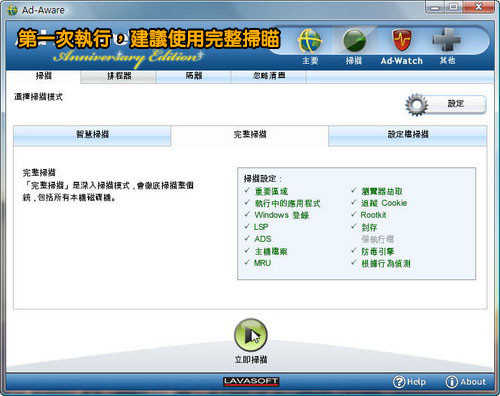Minimize the Ad-Aware window
Viewport: 500px width, 396px height.
coord(435,7)
